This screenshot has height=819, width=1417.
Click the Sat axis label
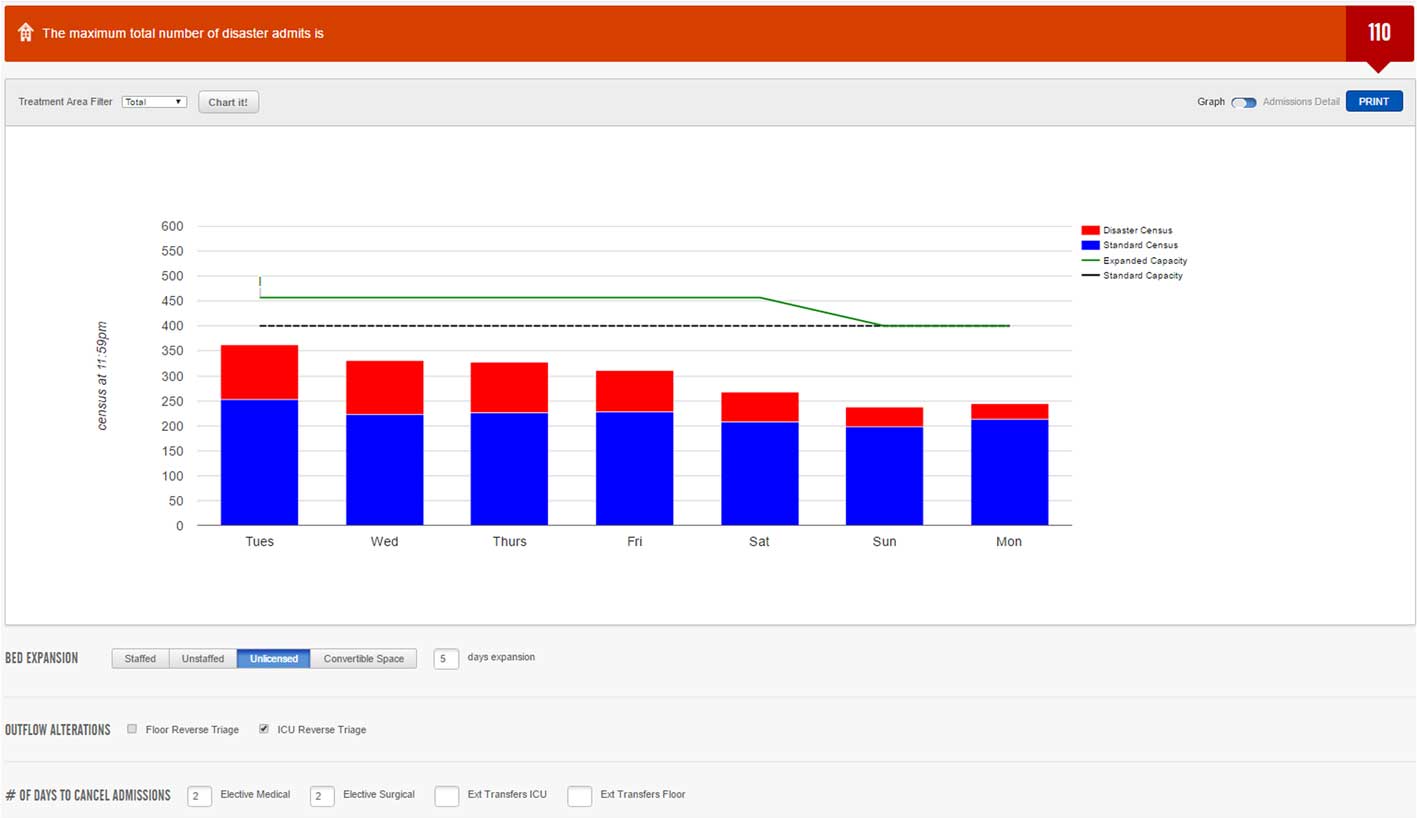[x=759, y=542]
